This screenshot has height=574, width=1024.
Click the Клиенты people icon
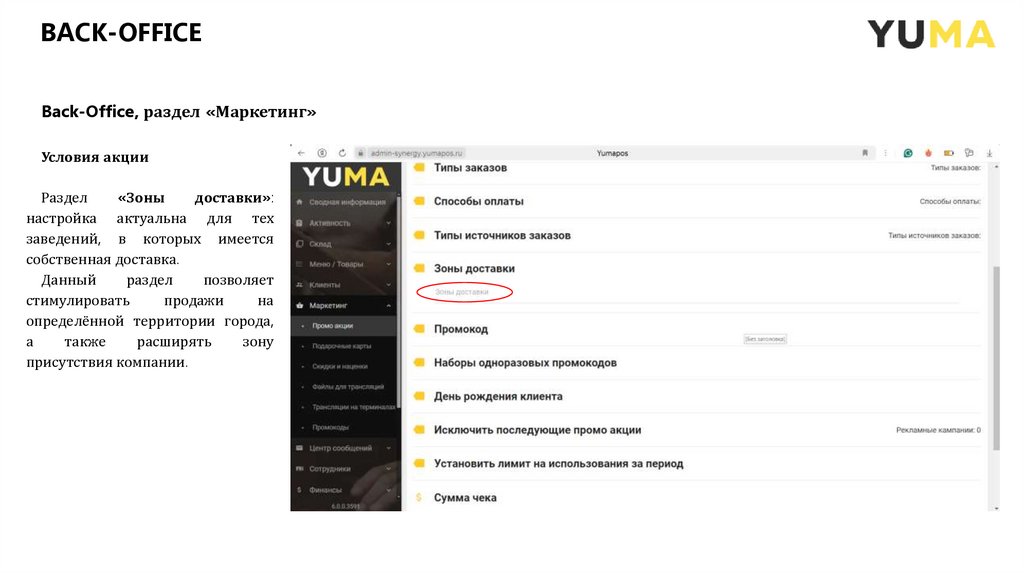[x=300, y=285]
